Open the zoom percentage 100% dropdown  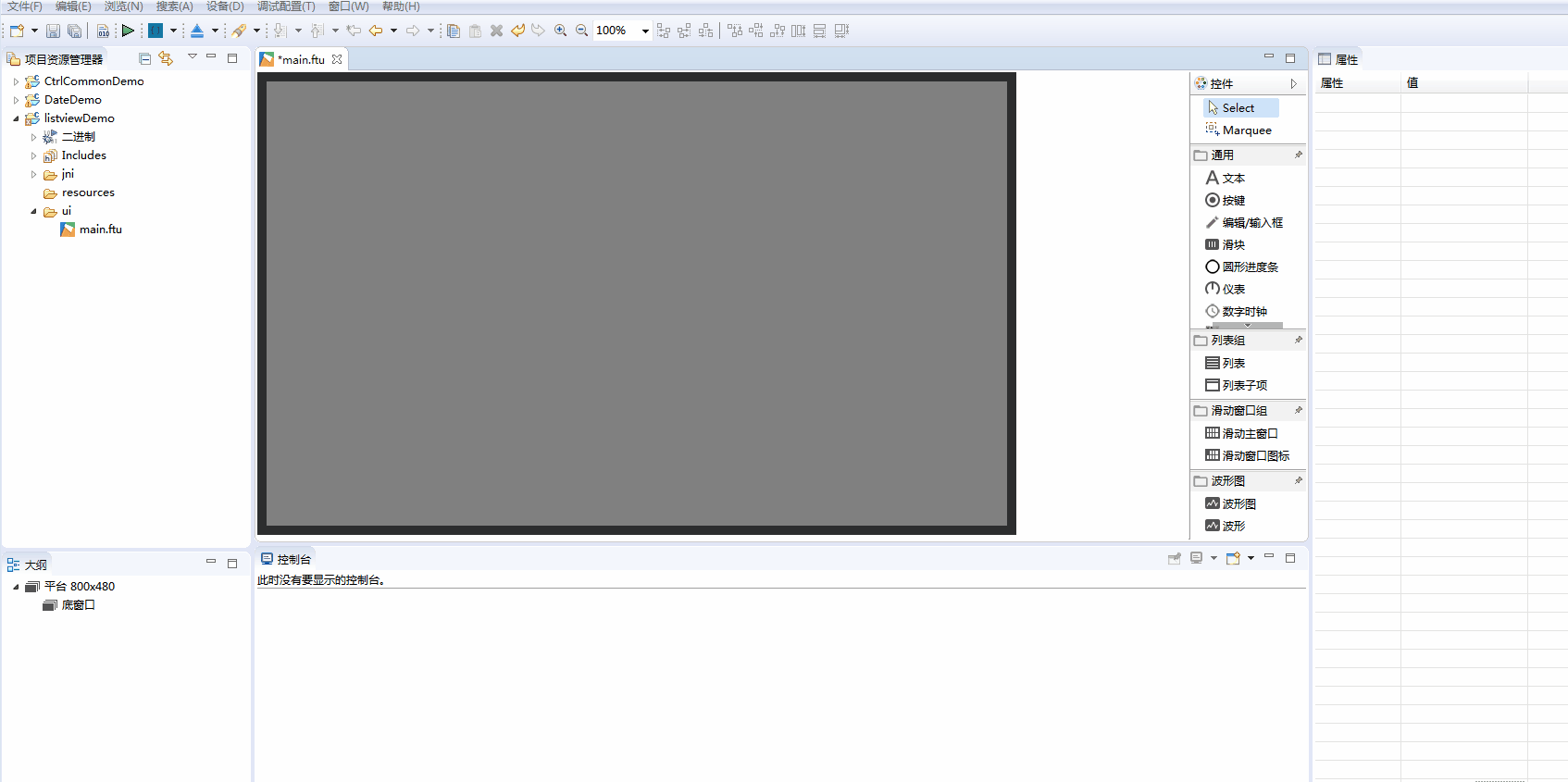pos(645,31)
